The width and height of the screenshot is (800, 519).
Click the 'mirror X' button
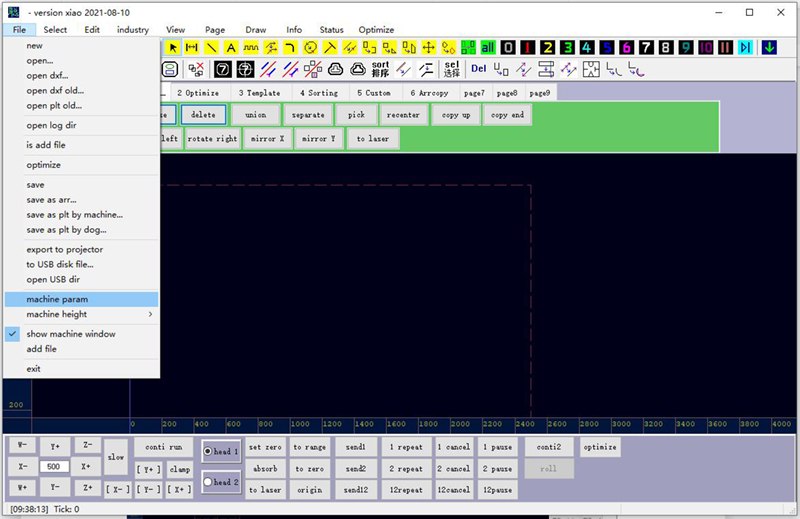(x=267, y=138)
